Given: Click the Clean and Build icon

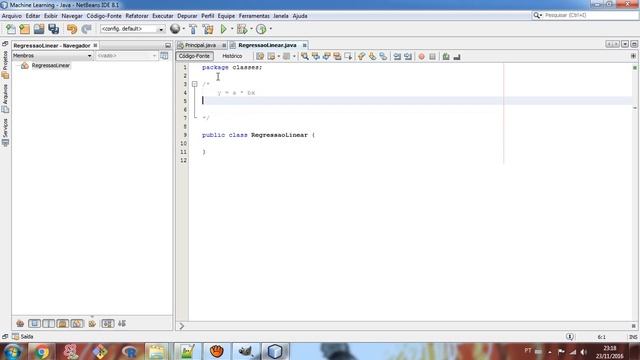Looking at the screenshot, I should (208, 29).
